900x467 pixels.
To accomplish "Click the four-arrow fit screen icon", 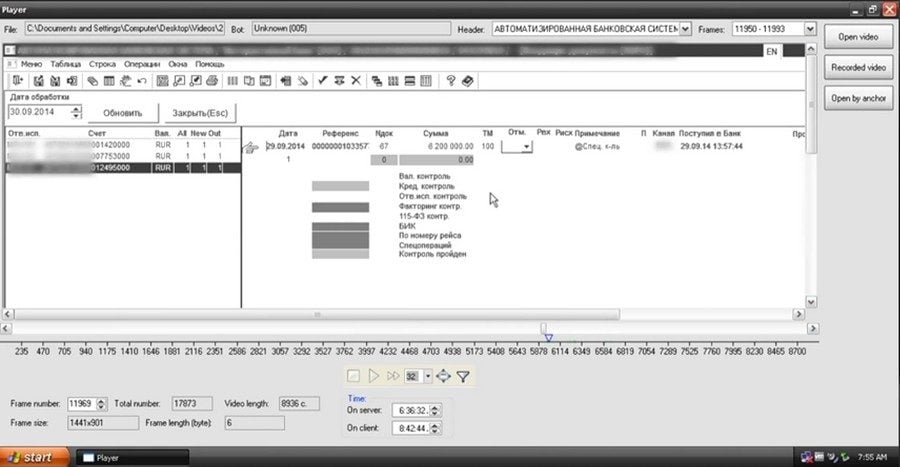I will point(444,376).
